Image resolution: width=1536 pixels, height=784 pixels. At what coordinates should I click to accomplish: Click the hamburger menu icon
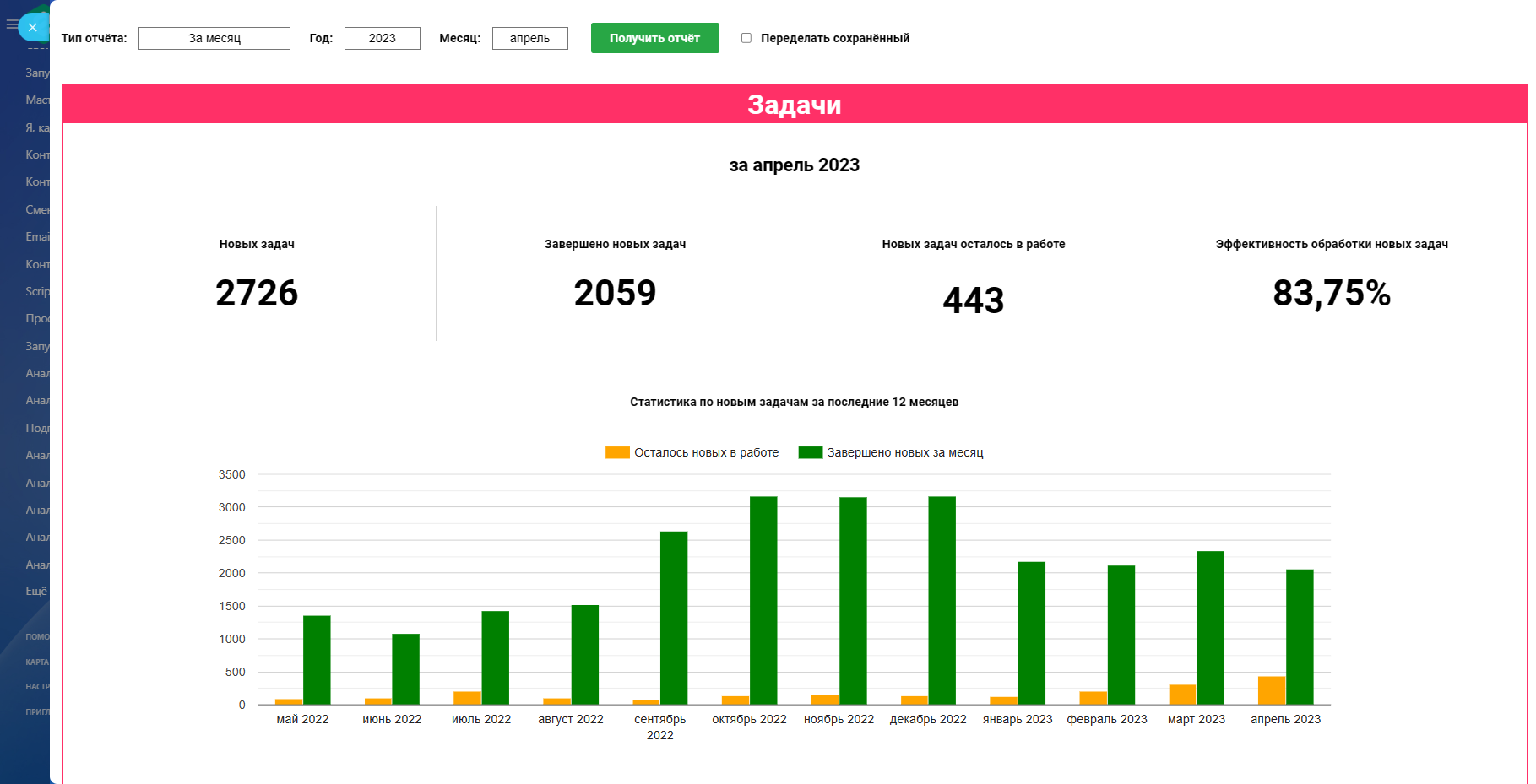(x=11, y=24)
